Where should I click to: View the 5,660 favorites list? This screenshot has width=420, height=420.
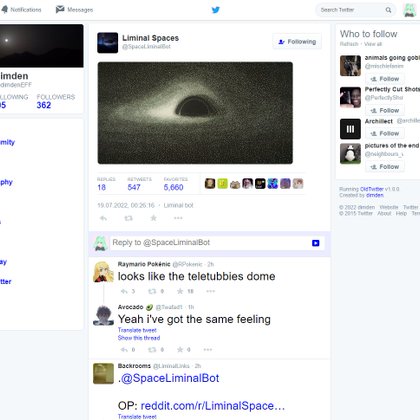[173, 187]
